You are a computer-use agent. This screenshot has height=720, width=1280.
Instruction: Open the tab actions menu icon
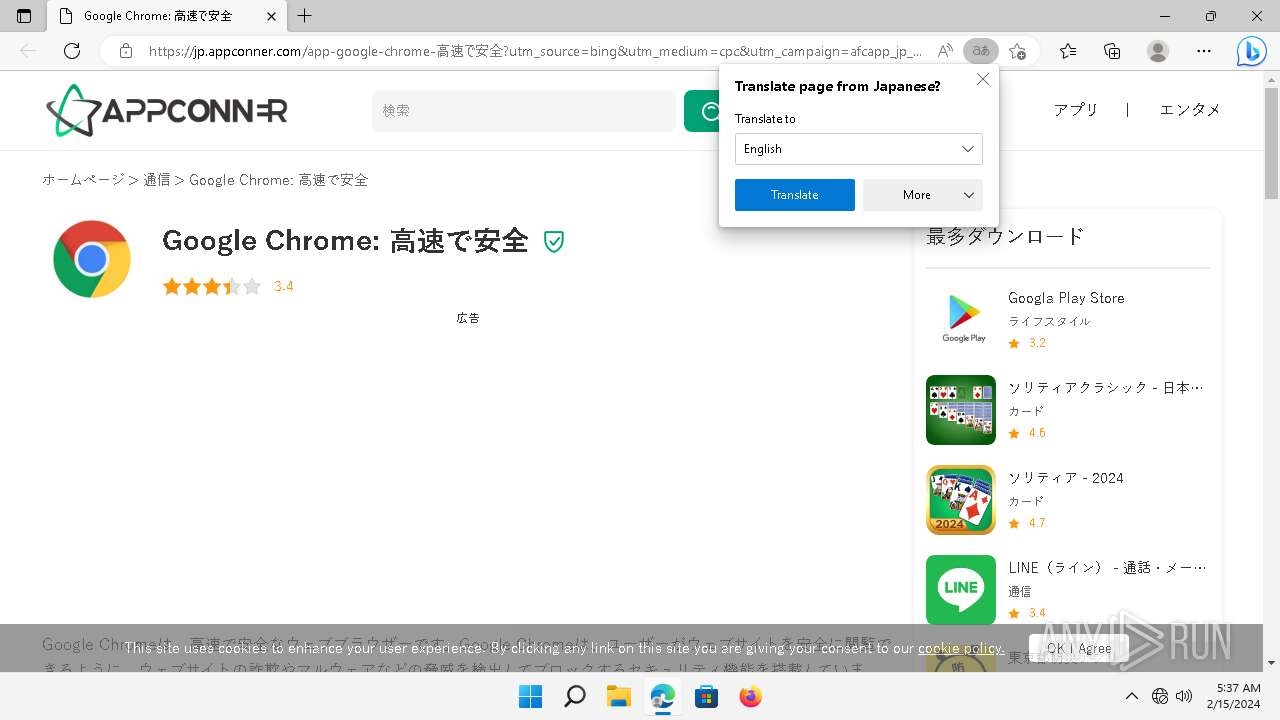24,16
